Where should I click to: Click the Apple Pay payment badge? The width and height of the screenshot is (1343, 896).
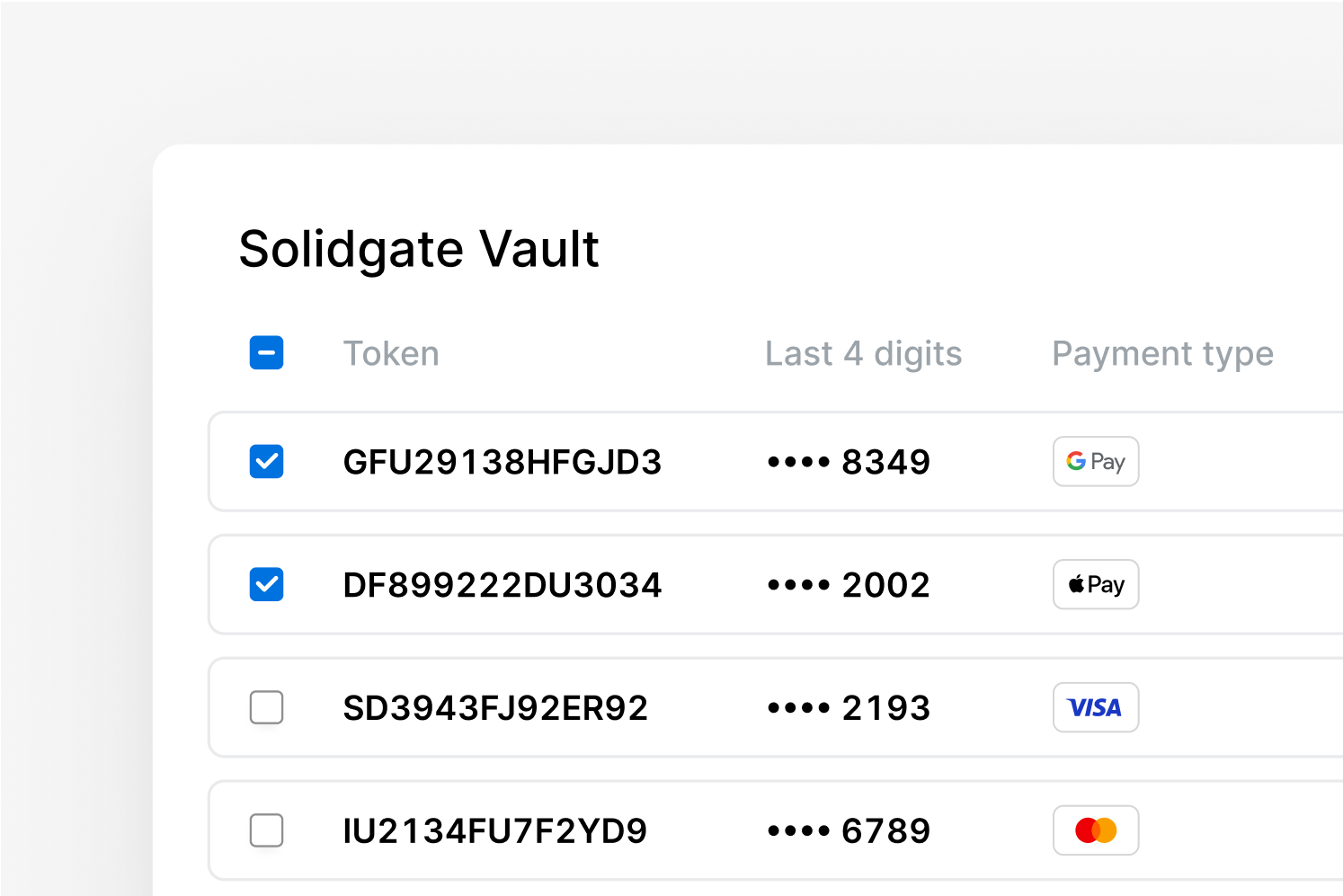[1096, 584]
